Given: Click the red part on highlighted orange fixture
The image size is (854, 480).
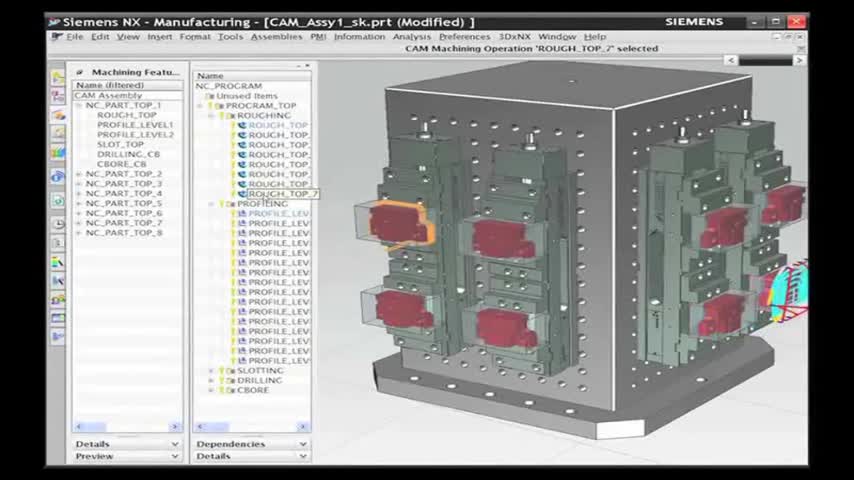Looking at the screenshot, I should point(397,222).
